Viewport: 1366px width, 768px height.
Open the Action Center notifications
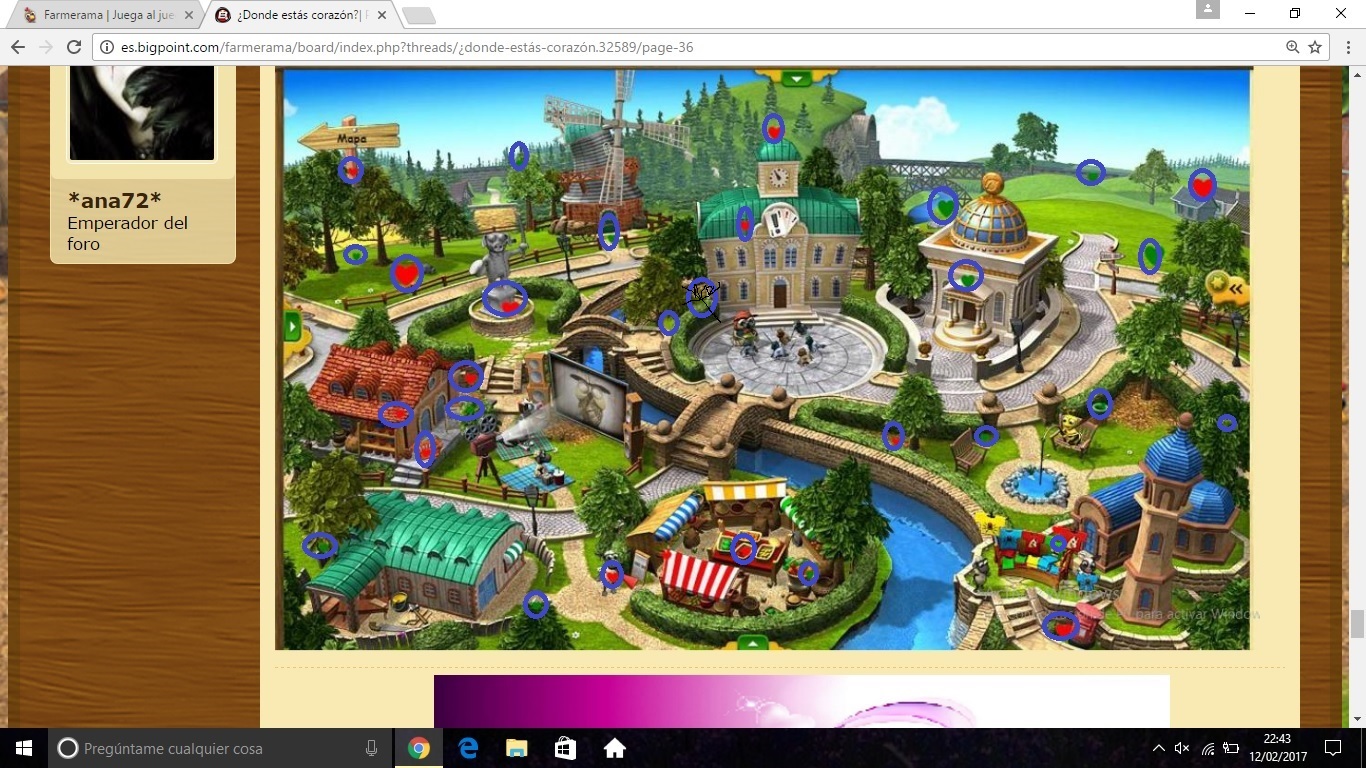(1333, 748)
